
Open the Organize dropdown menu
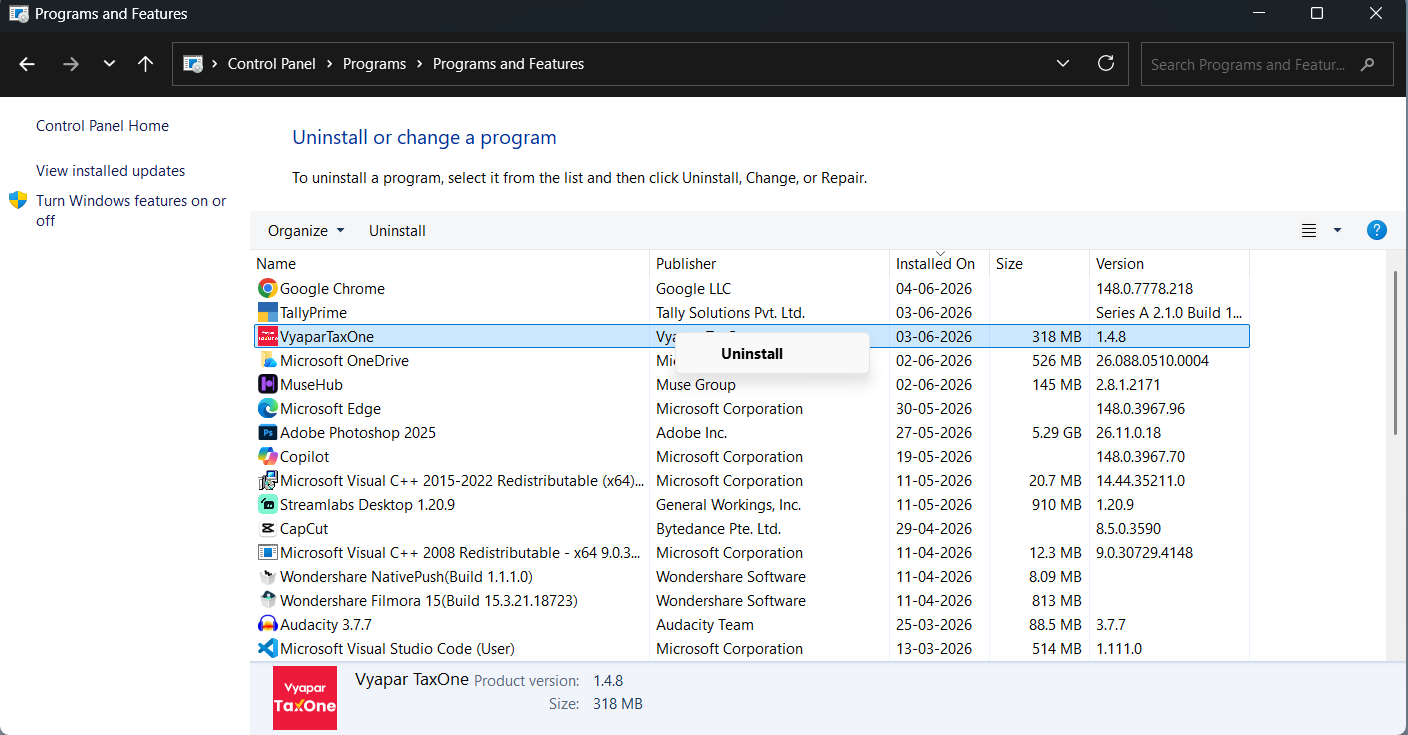pos(306,231)
